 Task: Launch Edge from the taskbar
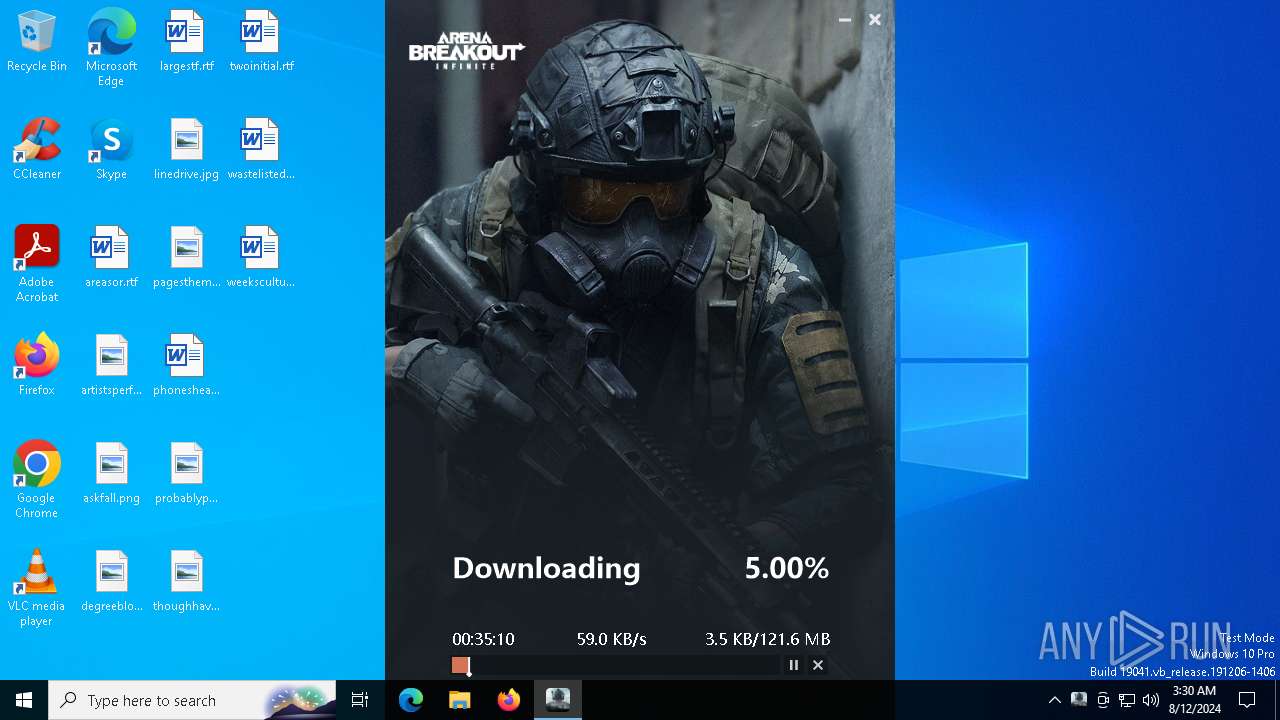coord(411,700)
